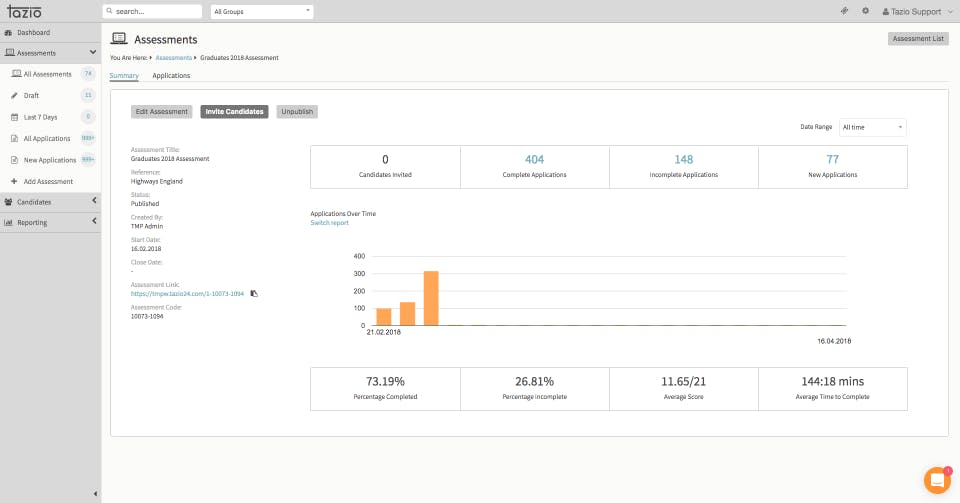Click the second orange chart bar
Screen dimensions: 960x503
point(407,314)
